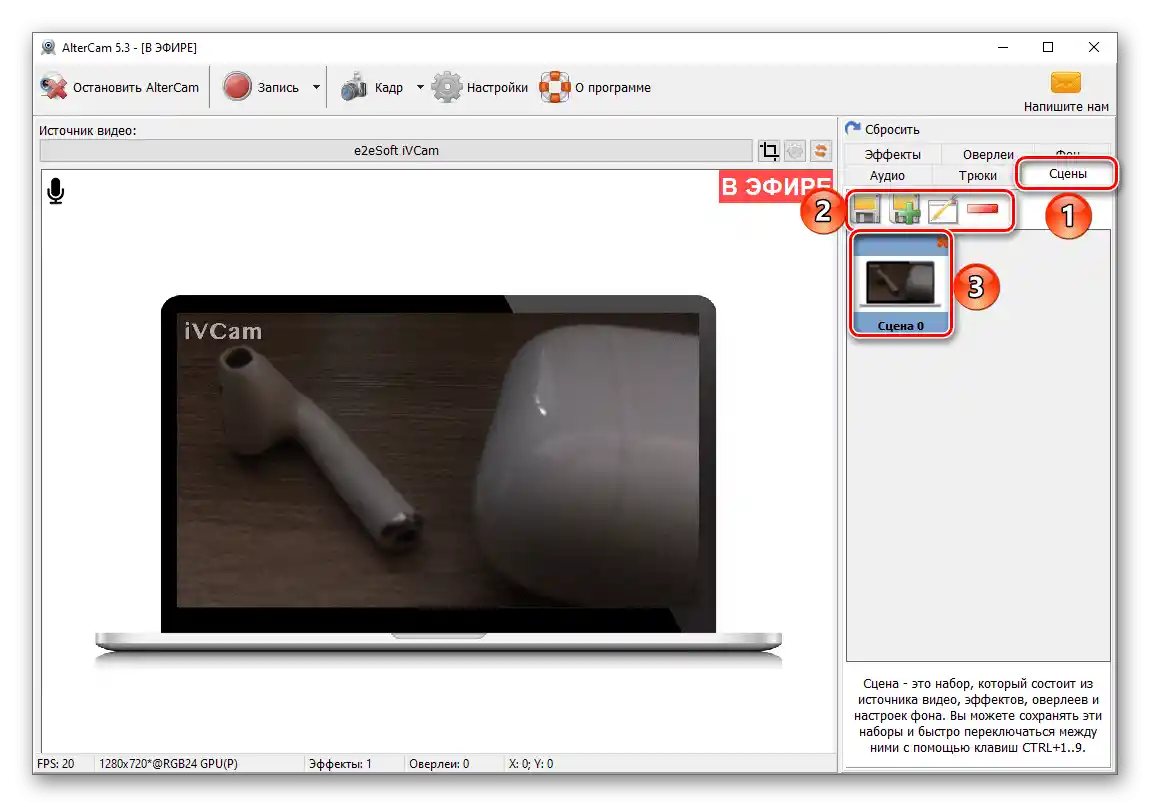Click the orange refresh source icon
Viewport: 1150px width, 807px height.
[x=821, y=151]
